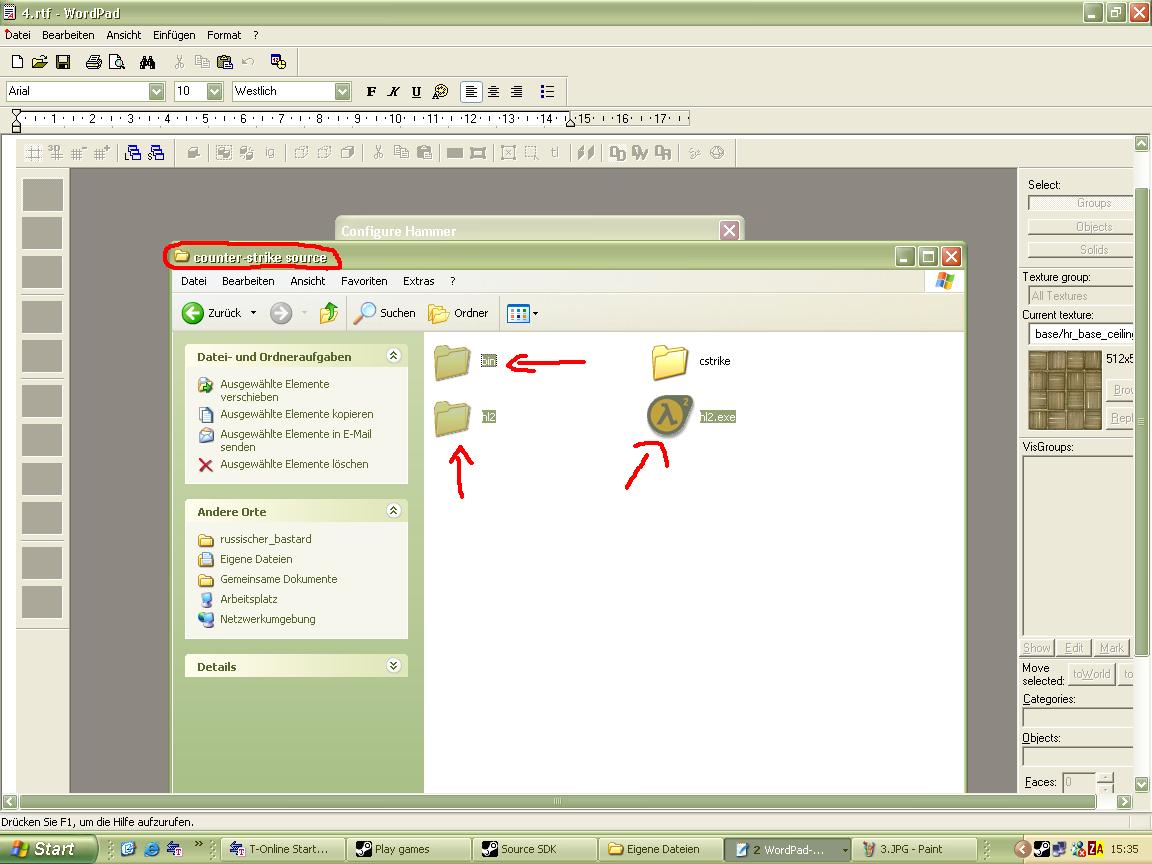Open Arbeitsplatz link
Viewport: 1152px width, 864px height.
click(x=249, y=599)
